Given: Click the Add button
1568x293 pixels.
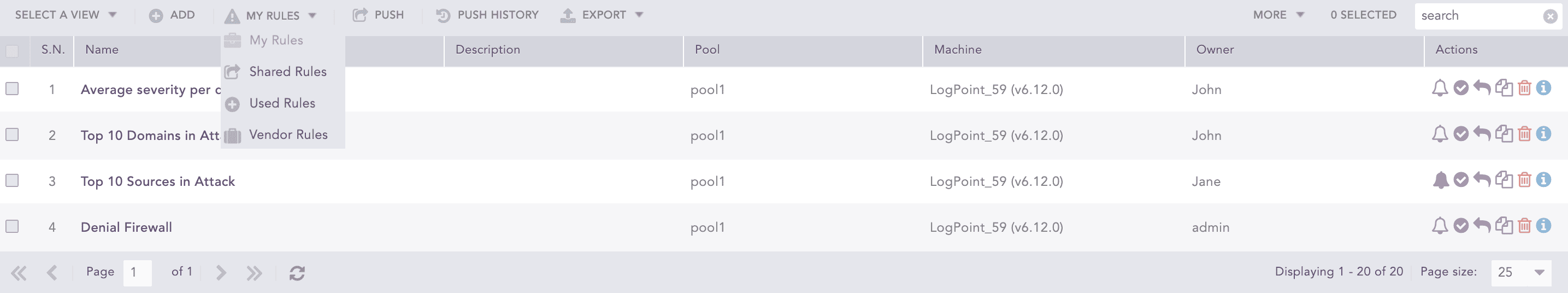Looking at the screenshot, I should (172, 15).
